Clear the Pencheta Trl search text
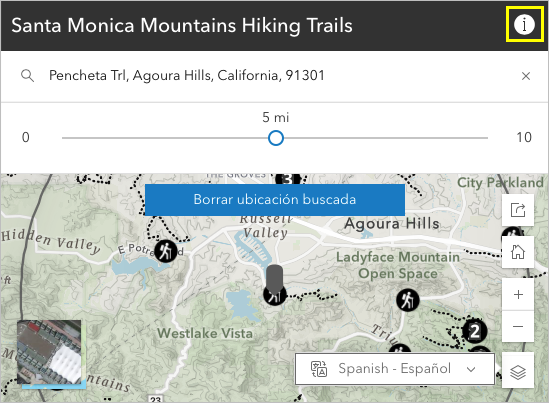549x403 pixels. [526, 76]
